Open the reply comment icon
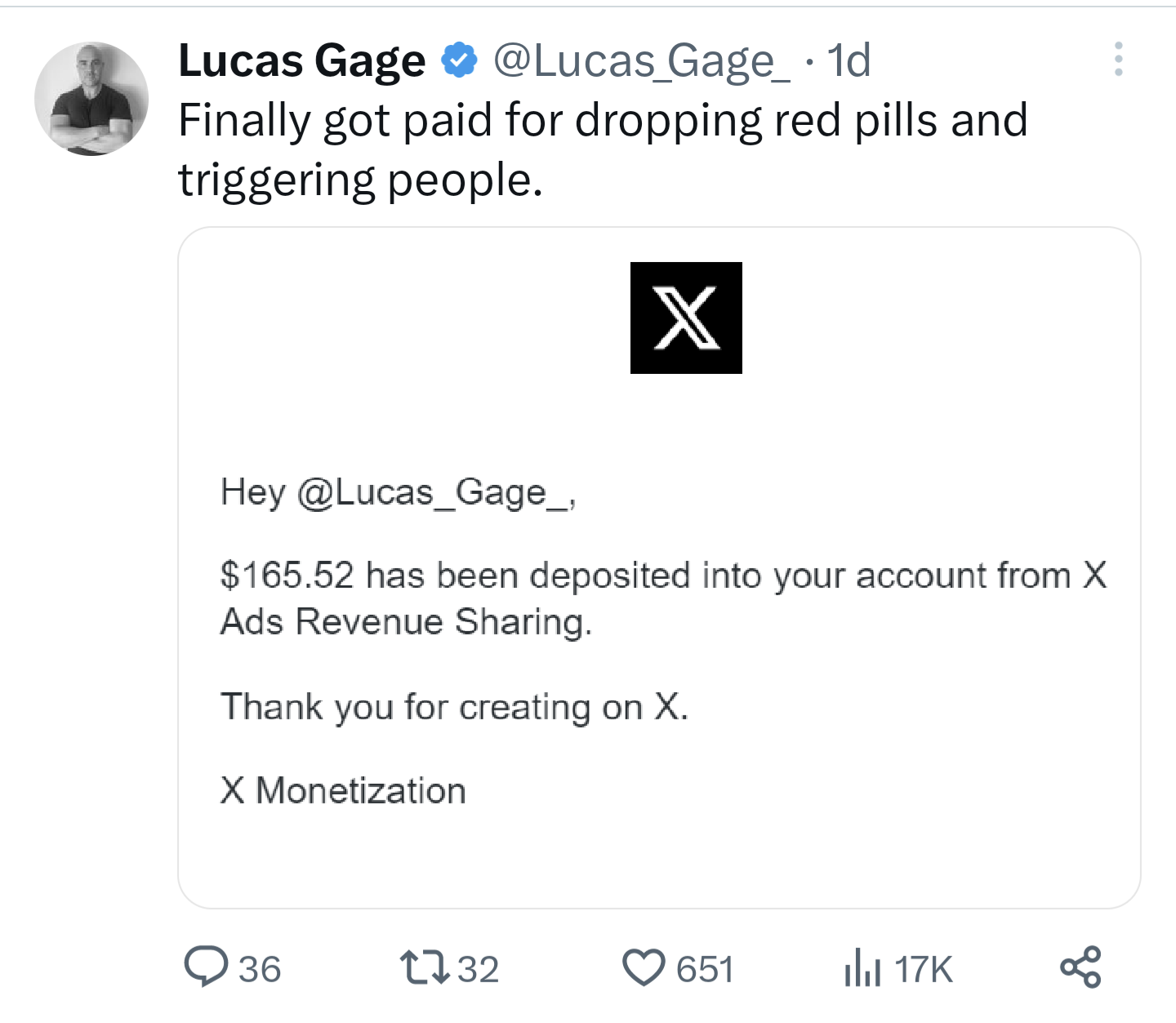1176x1023 pixels. pos(206,967)
